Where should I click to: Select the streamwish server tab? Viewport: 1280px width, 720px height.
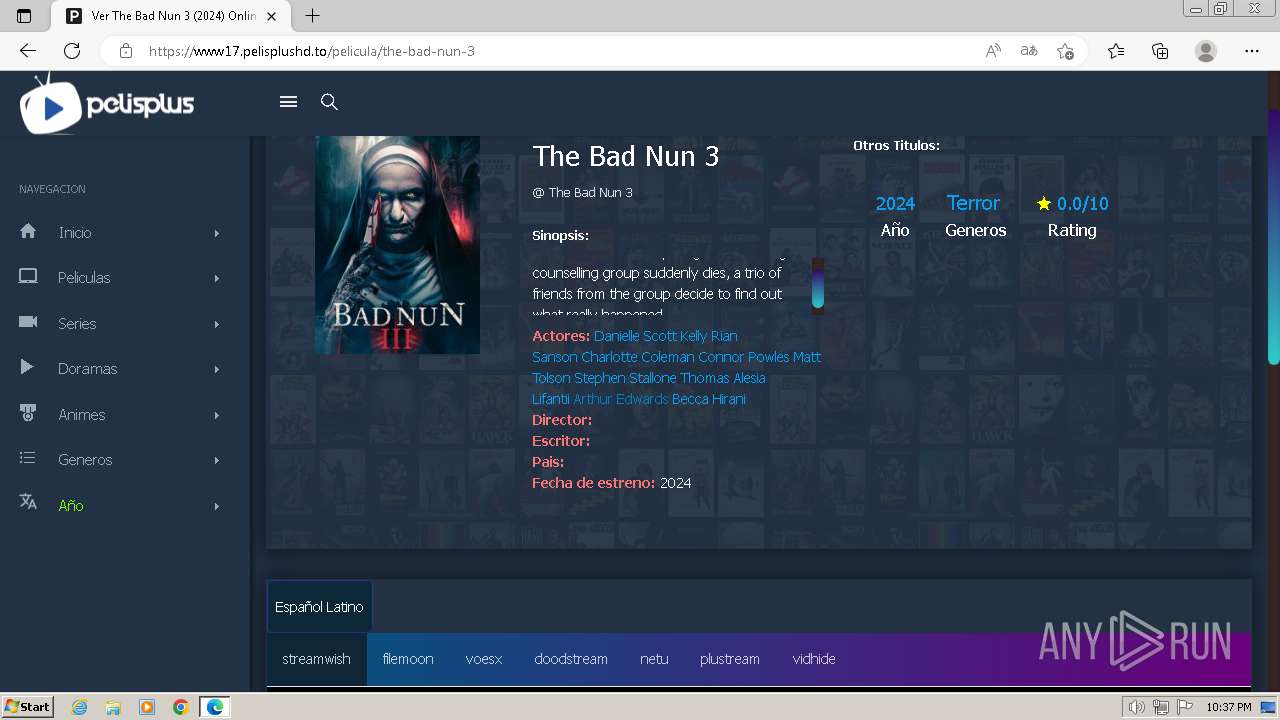(x=316, y=659)
